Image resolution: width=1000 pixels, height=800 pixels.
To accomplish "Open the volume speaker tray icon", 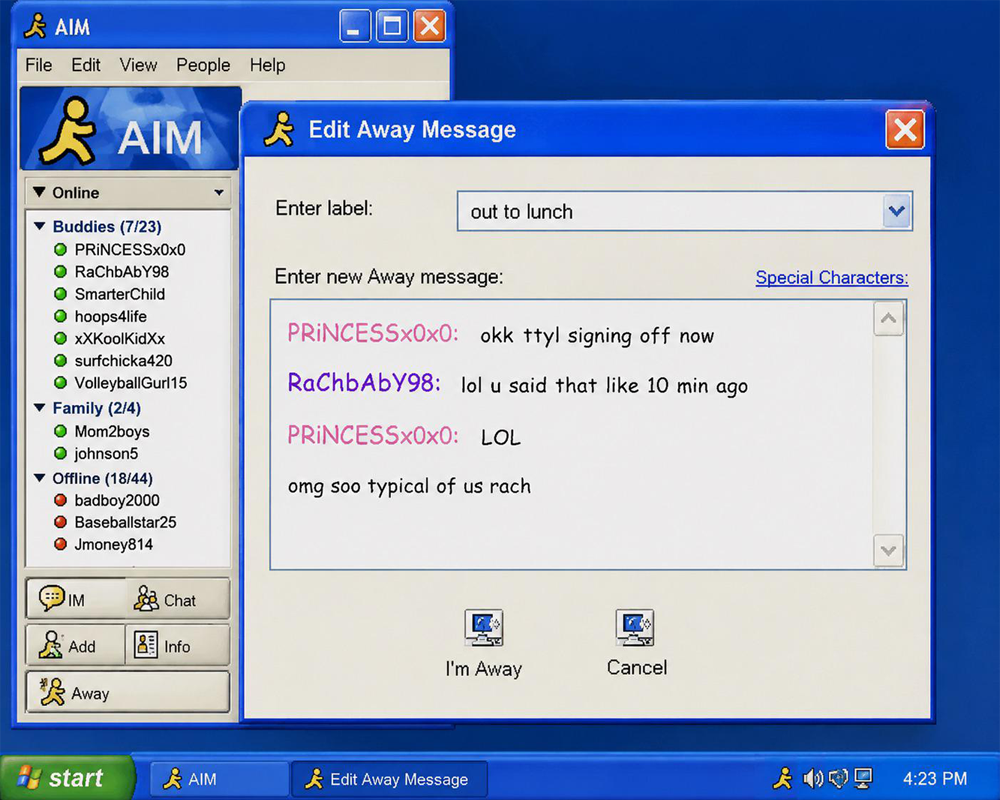I will pos(812,778).
